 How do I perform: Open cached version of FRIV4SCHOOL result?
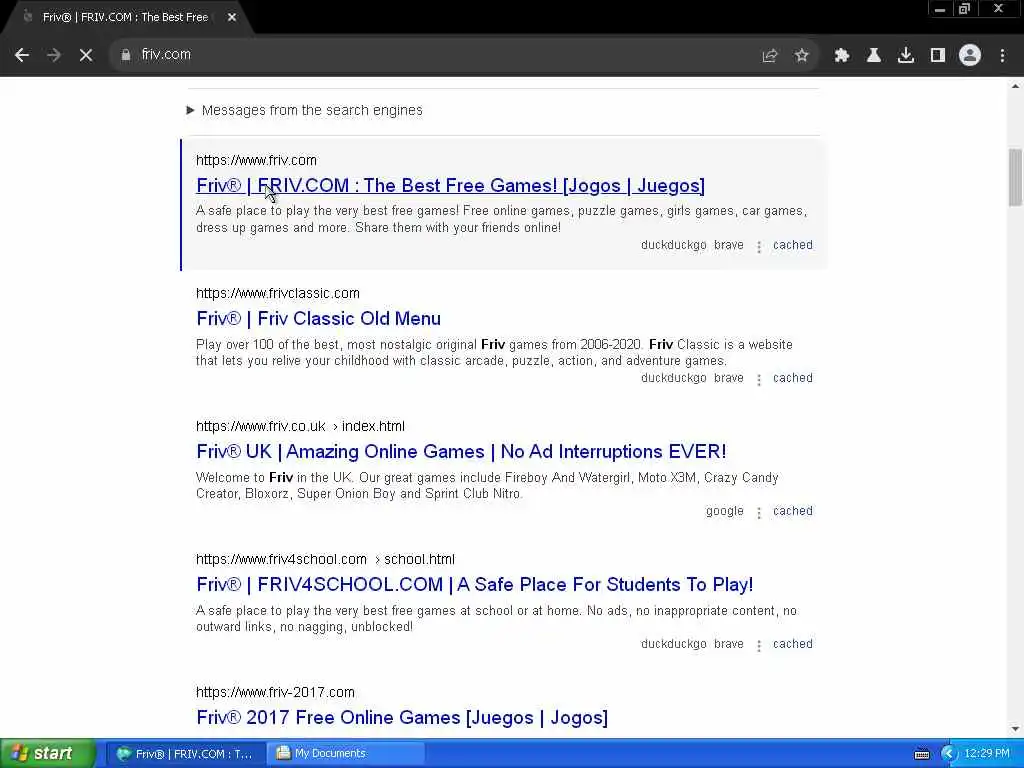coord(793,644)
